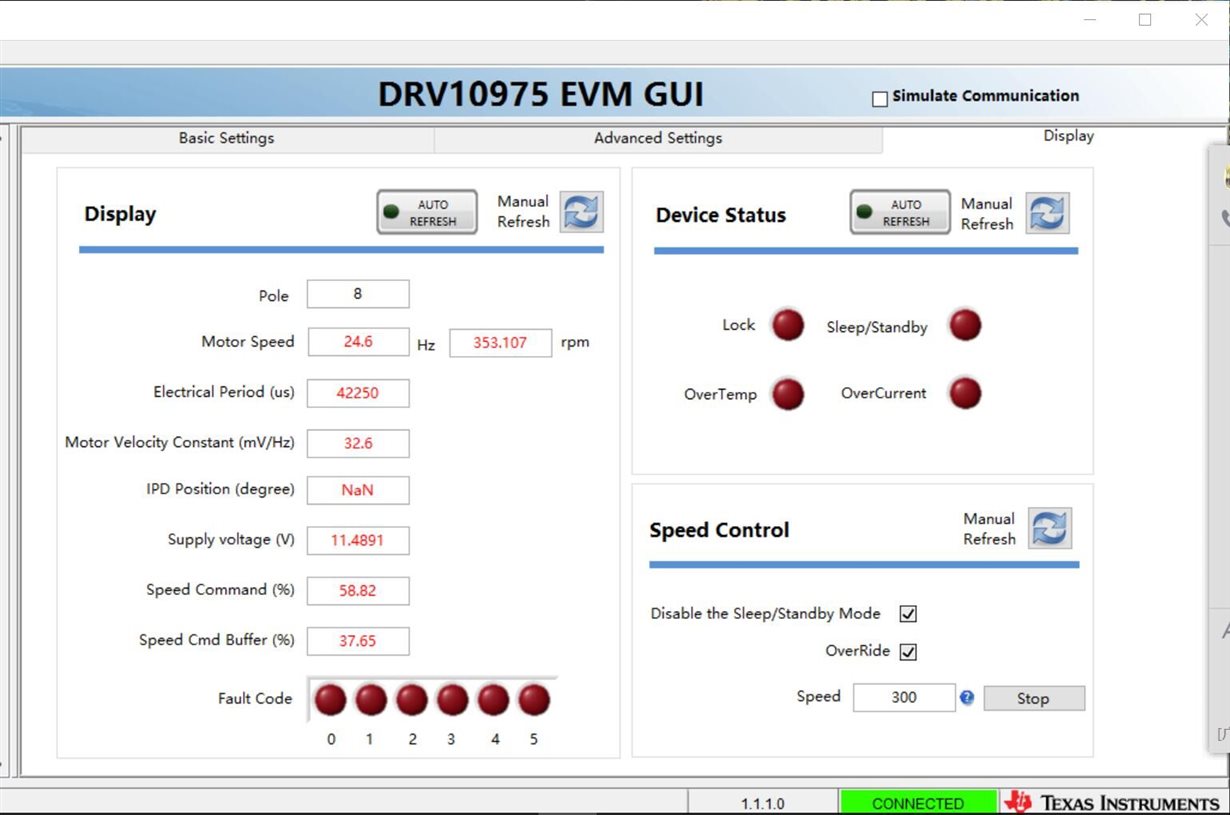Click the OverTemp status LED

click(x=787, y=394)
